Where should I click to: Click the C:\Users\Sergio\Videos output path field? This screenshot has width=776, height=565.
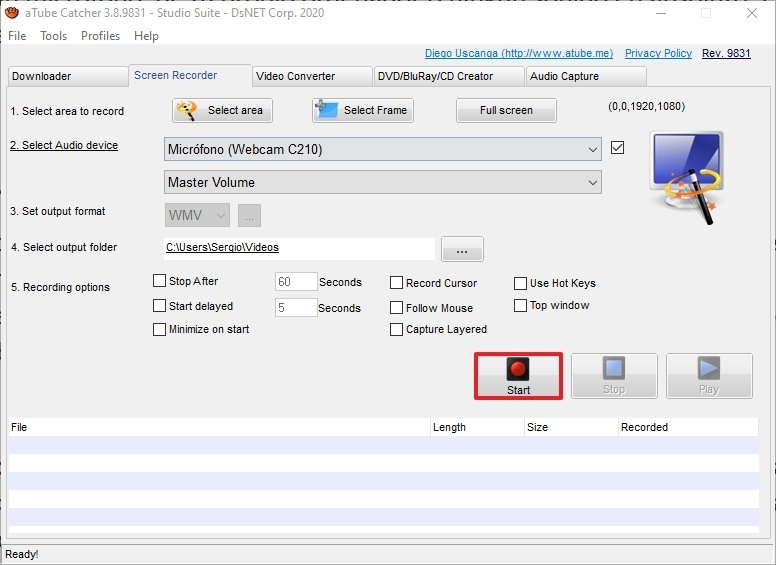click(299, 248)
